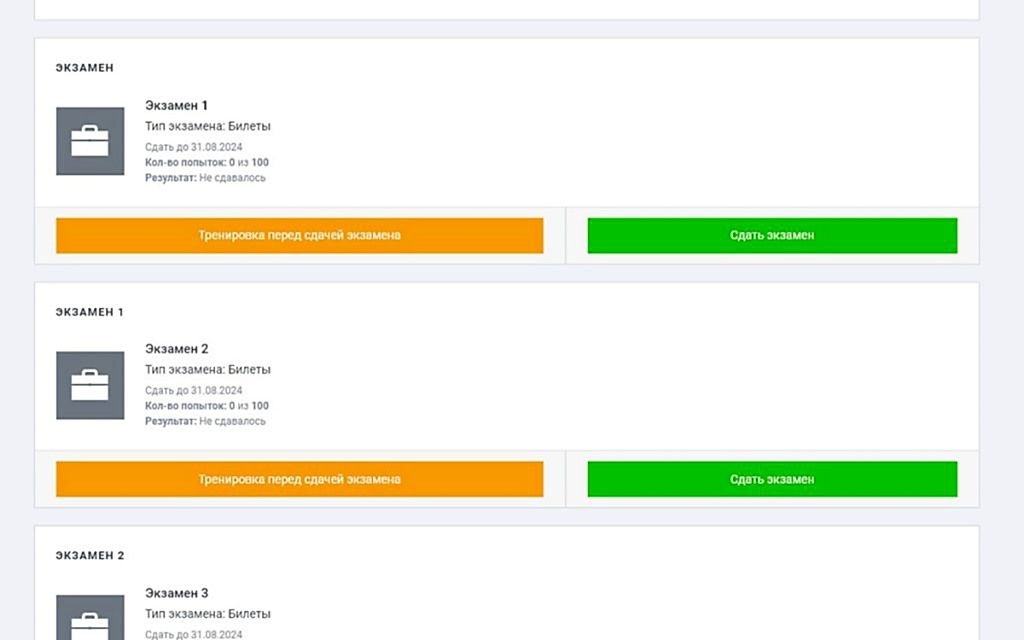Open Тренировка перед сдачей экзамена for Экзамен 2
Image resolution: width=1024 pixels, height=640 pixels.
(299, 479)
